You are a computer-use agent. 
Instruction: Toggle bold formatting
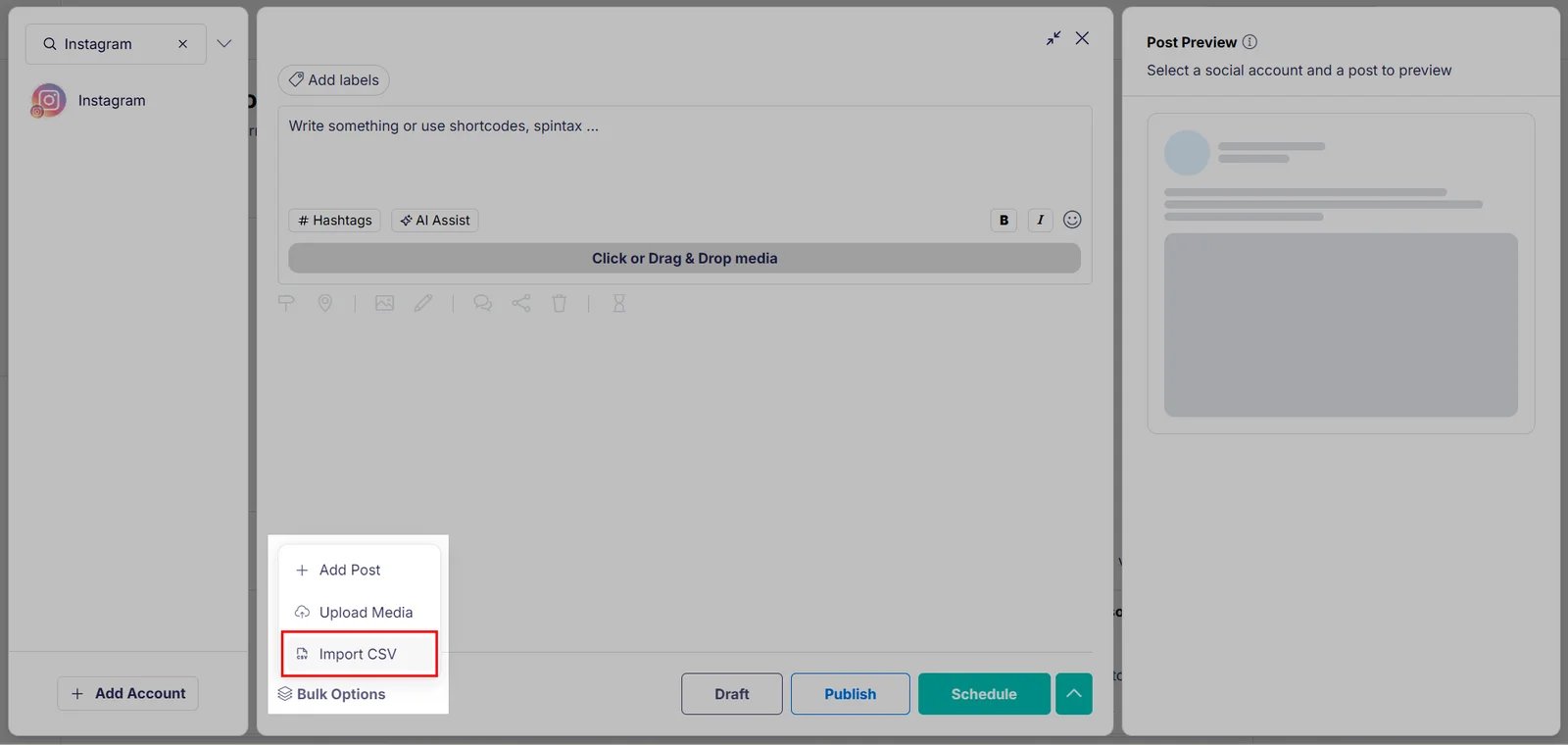tap(1004, 221)
